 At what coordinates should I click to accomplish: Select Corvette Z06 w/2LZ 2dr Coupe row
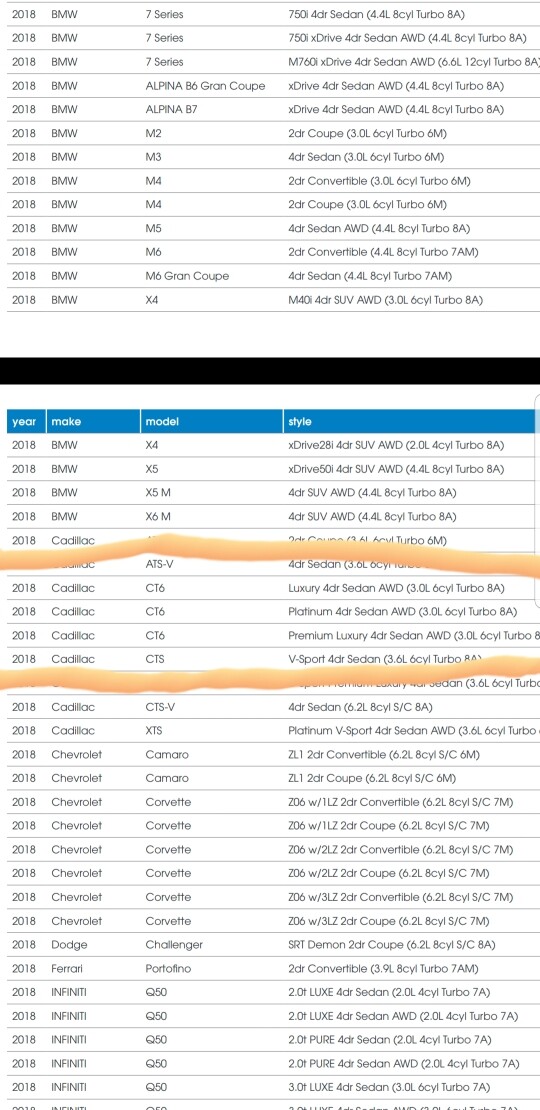click(270, 873)
